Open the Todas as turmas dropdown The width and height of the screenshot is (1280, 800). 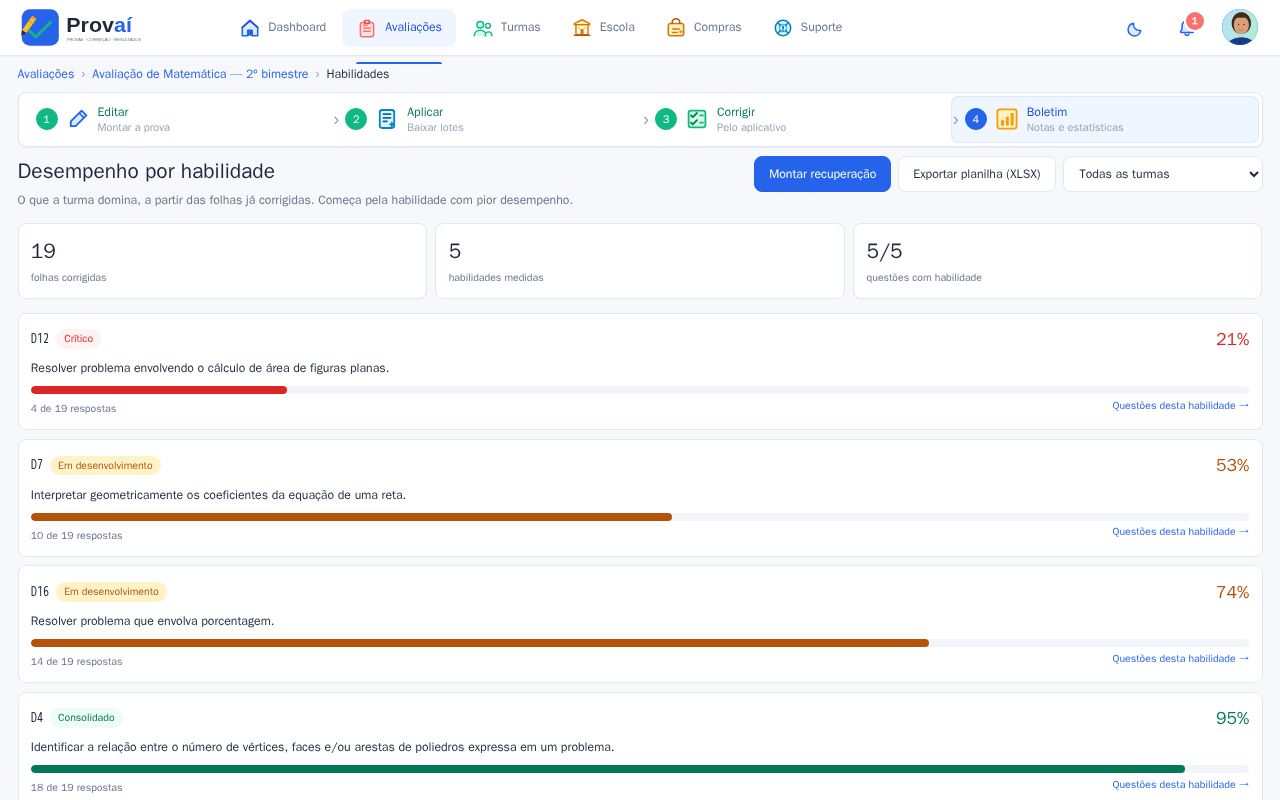(x=1162, y=174)
